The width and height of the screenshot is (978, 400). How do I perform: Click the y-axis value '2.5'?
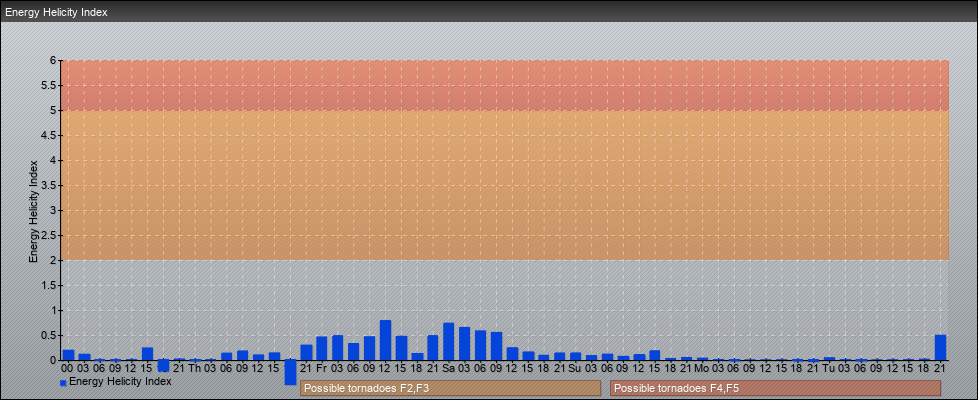pos(50,235)
